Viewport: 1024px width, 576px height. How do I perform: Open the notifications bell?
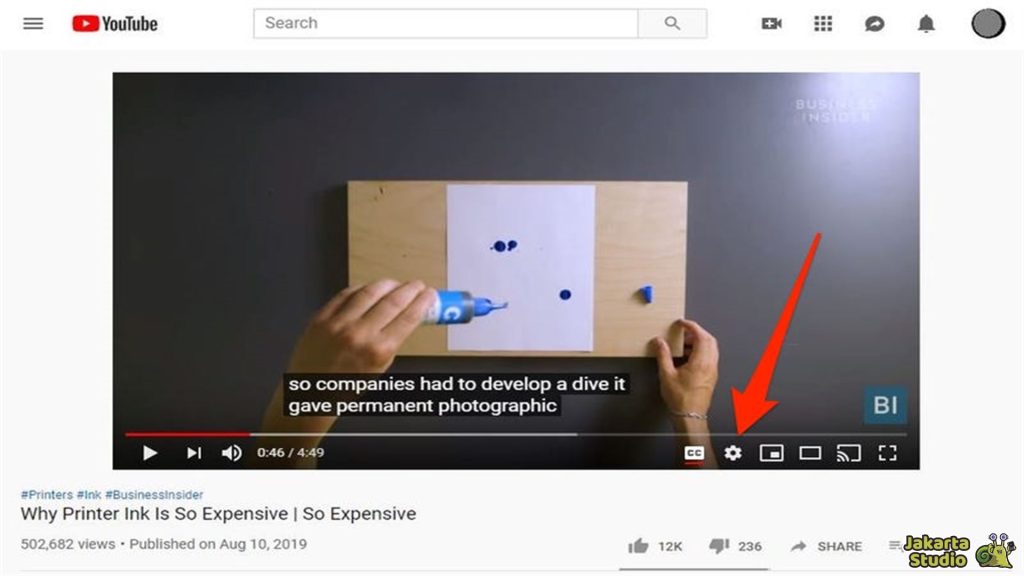(x=926, y=24)
